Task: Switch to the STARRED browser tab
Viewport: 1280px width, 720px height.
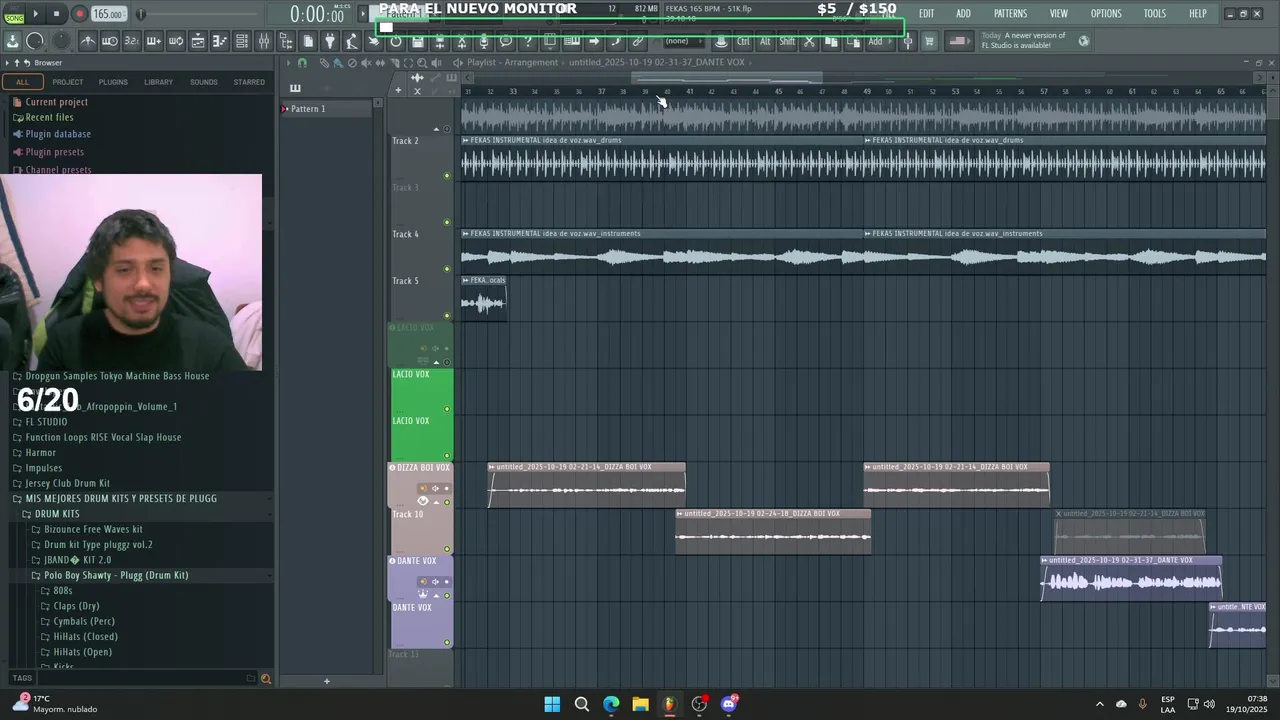Action: pyautogui.click(x=249, y=82)
